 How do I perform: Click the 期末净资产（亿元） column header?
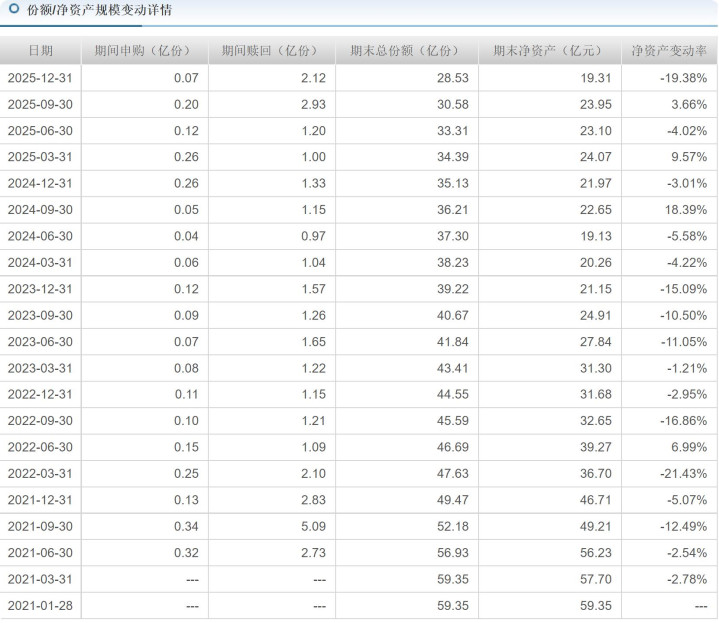coord(549,51)
